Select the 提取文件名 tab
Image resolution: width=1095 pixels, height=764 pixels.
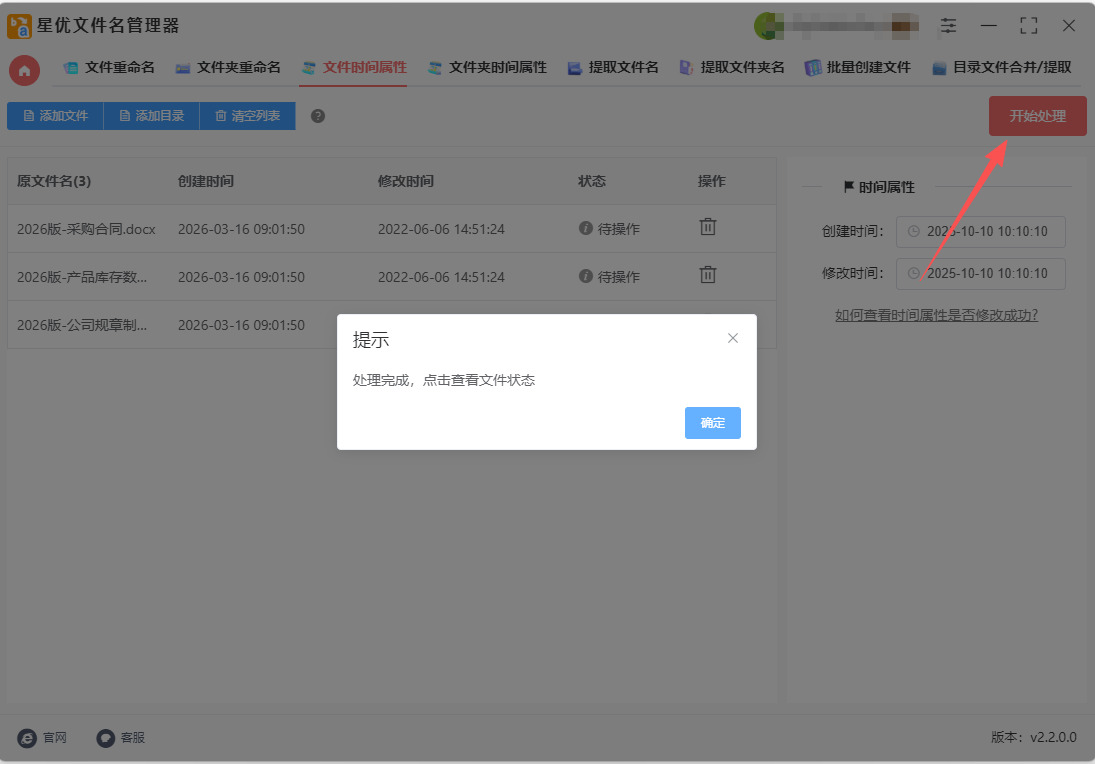point(613,68)
